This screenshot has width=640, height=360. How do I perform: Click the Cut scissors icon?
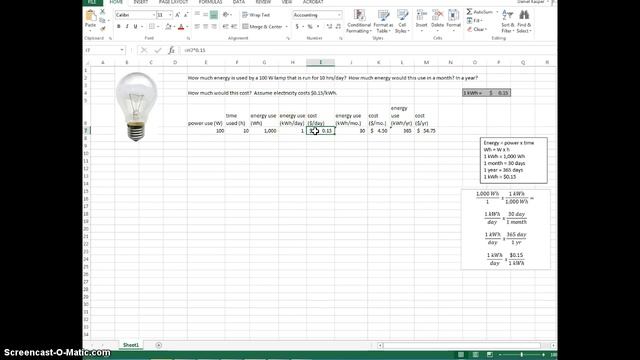(102, 12)
